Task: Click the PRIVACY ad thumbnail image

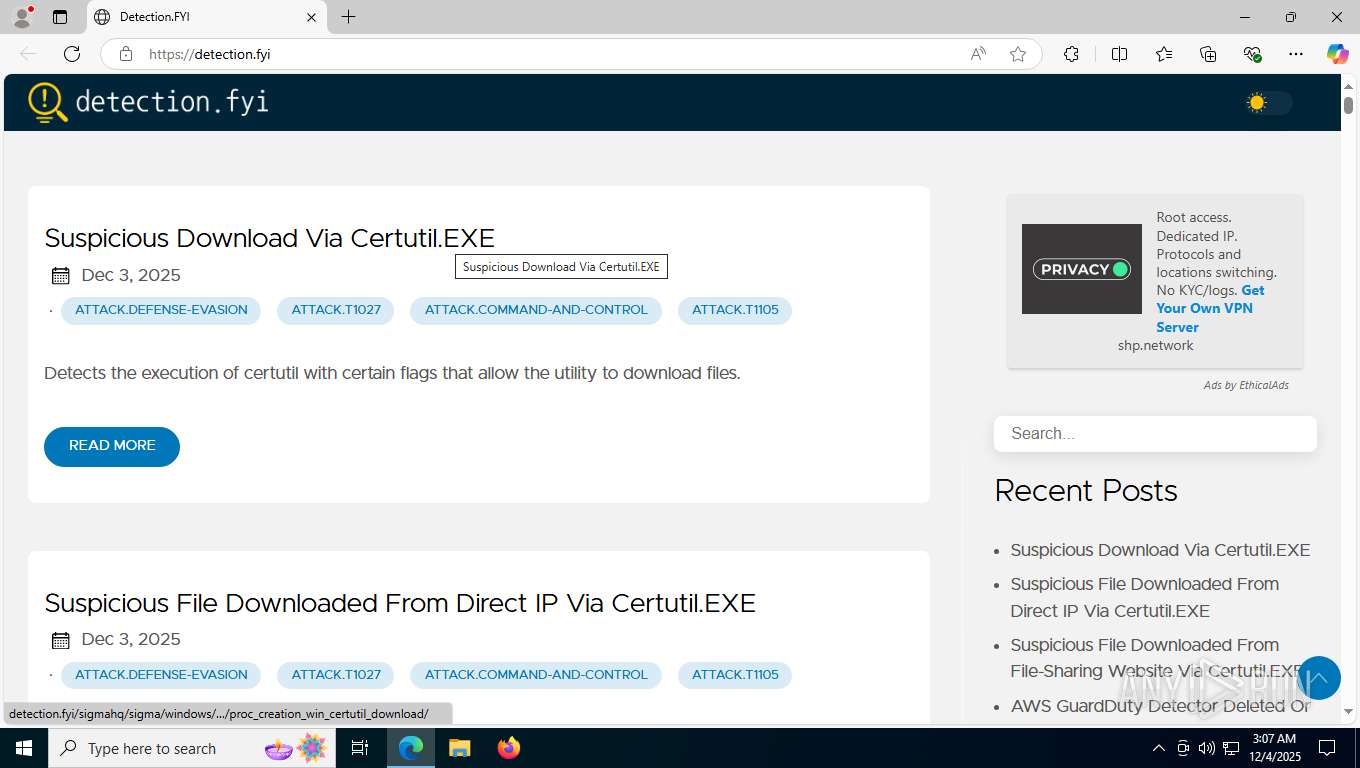Action: (x=1081, y=269)
